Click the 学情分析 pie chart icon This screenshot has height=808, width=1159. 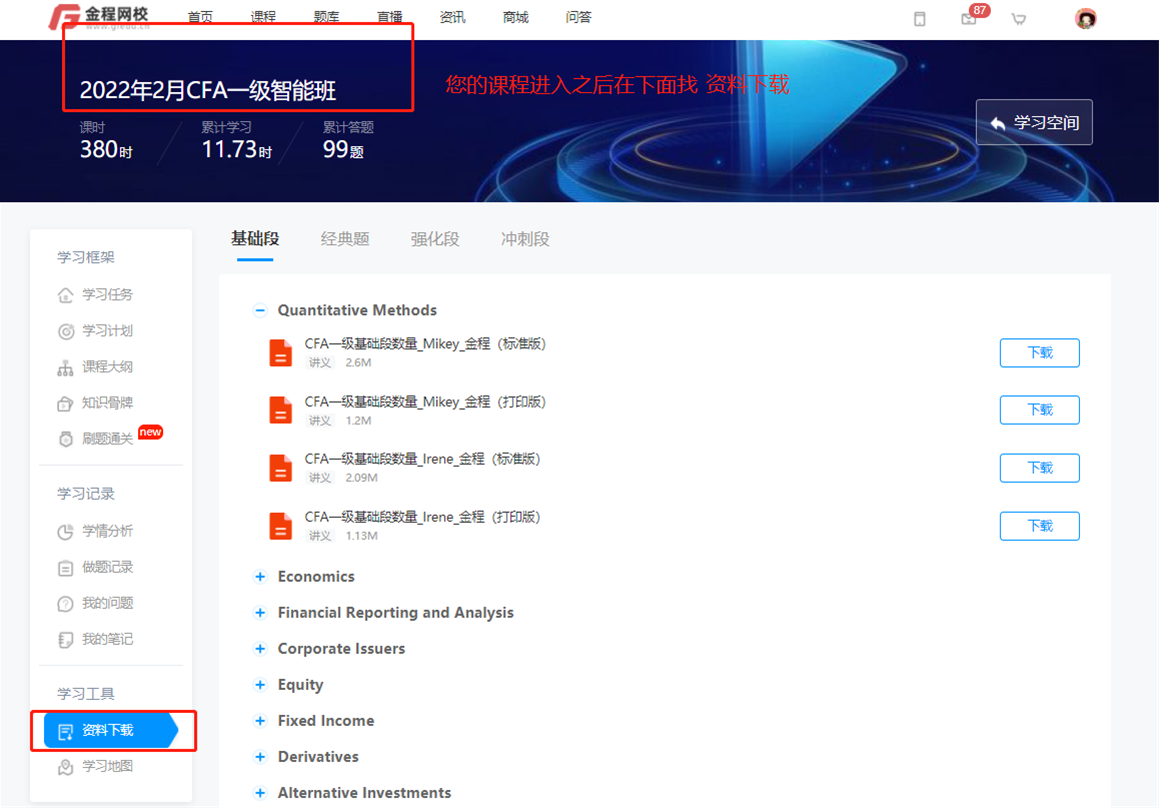click(66, 532)
